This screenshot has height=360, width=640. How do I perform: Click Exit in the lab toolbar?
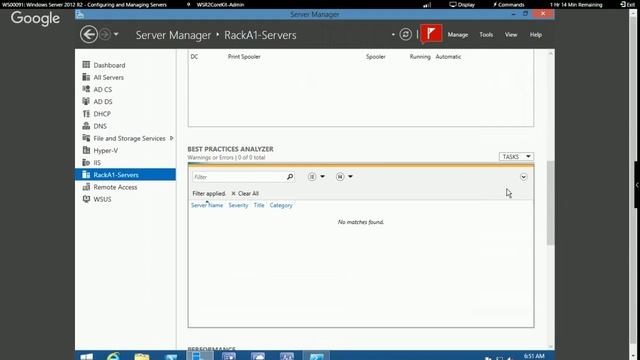pos(628,4)
